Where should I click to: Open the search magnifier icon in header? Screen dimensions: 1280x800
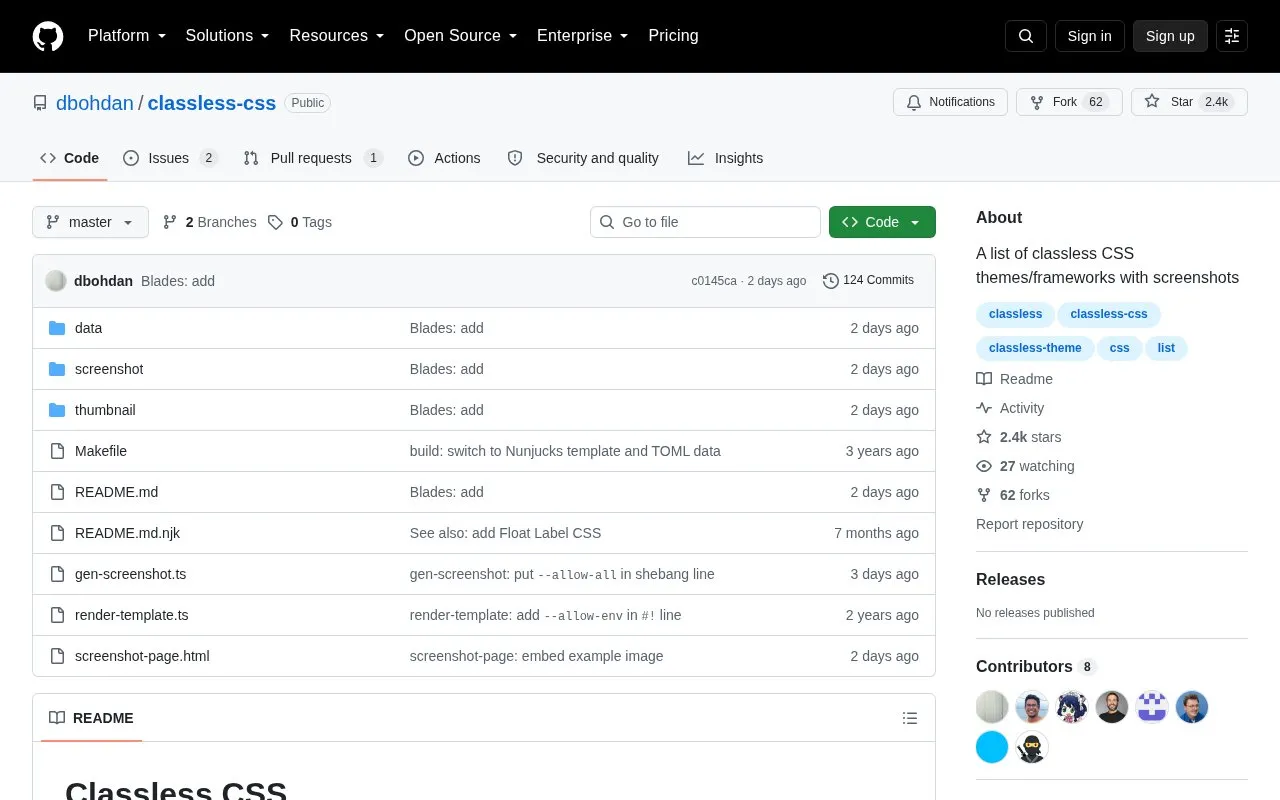tap(1026, 36)
